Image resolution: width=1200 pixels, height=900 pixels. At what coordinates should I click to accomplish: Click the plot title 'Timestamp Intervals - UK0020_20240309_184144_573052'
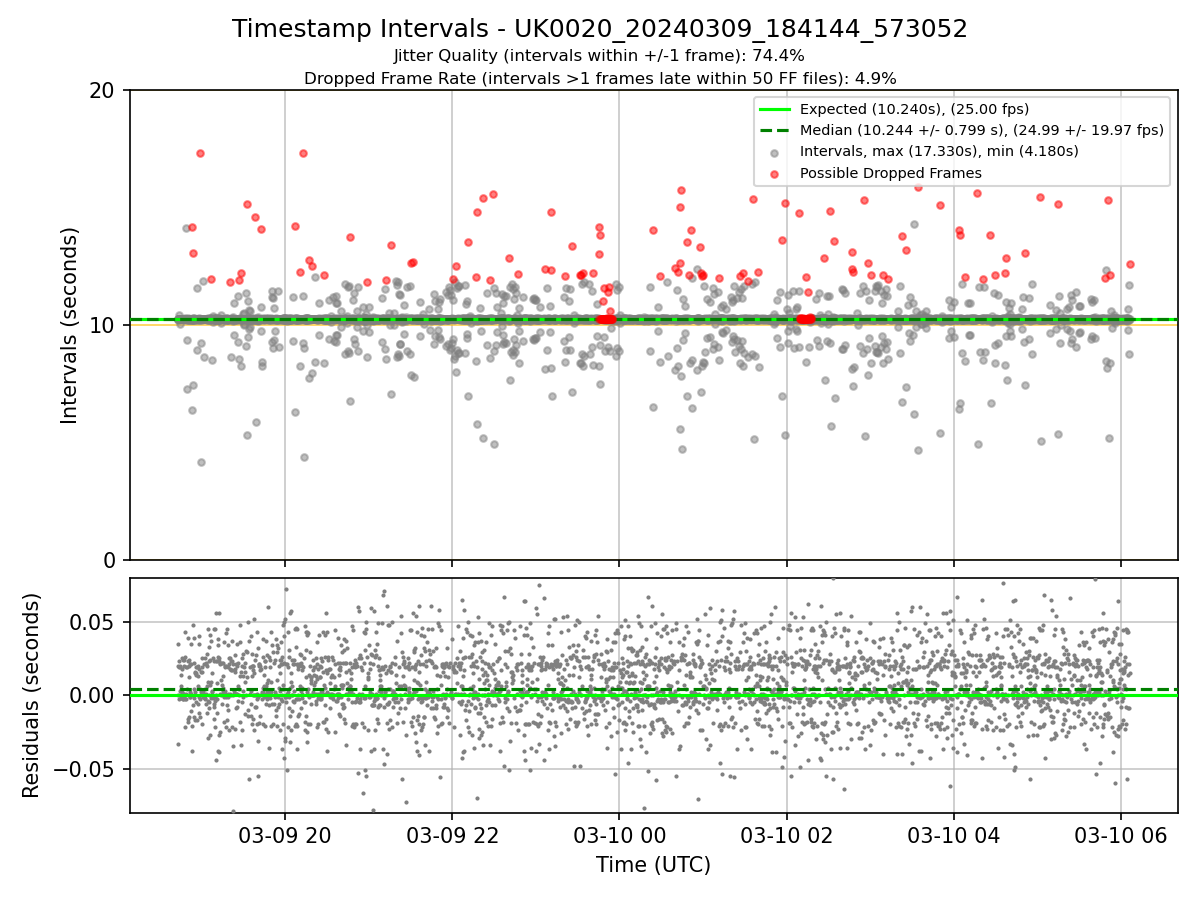pos(600,30)
